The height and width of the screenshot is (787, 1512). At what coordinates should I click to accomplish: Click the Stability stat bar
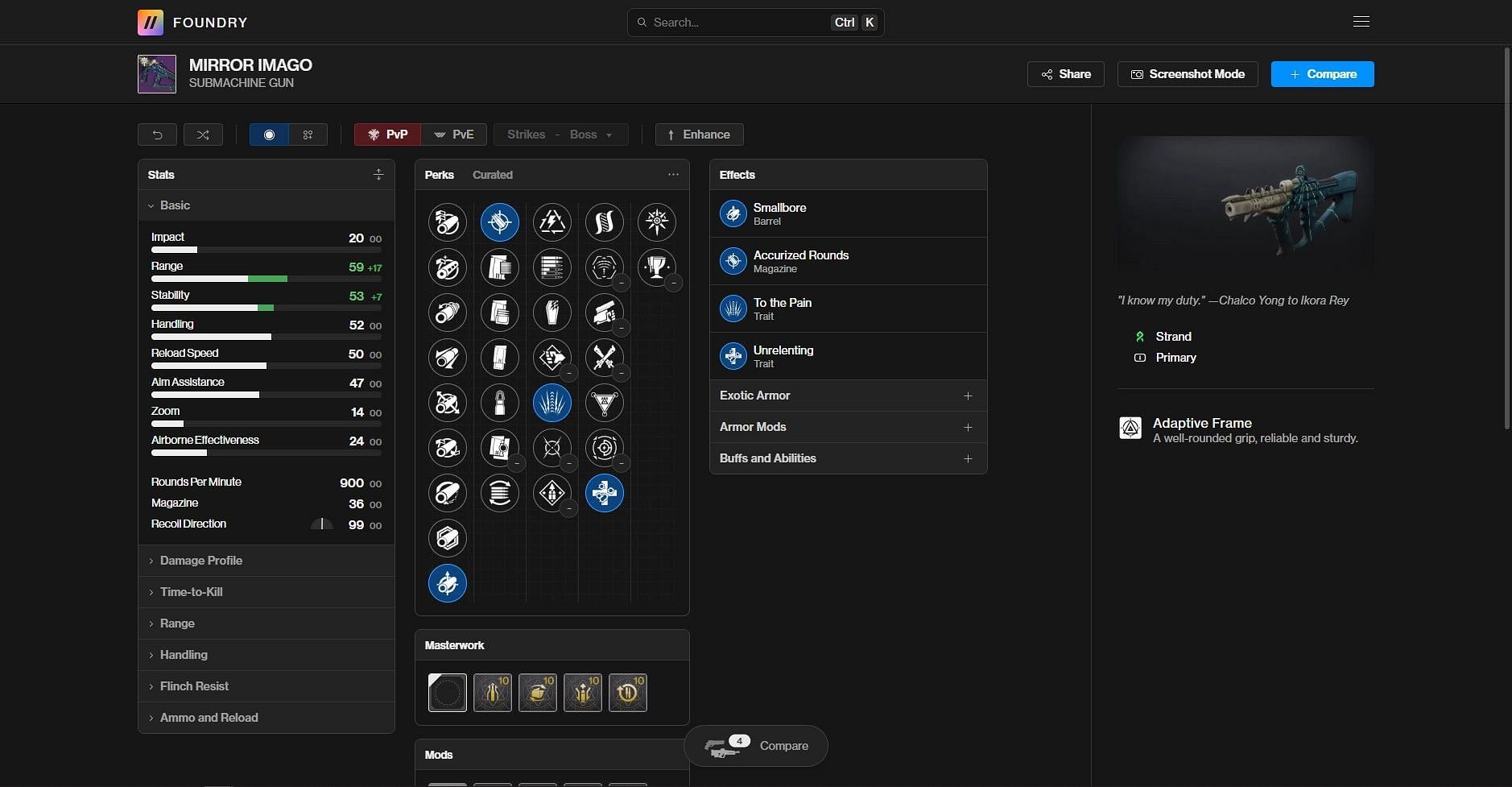click(266, 308)
